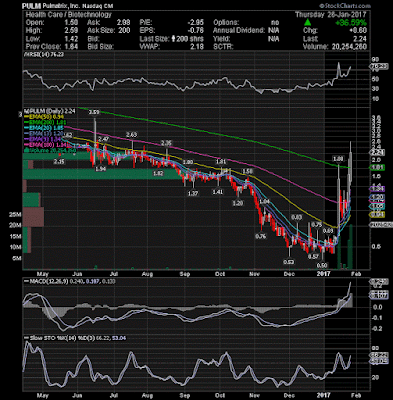This screenshot has height=400, width=393.
Task: Click the 3.59 price peak label
Action: point(93,113)
